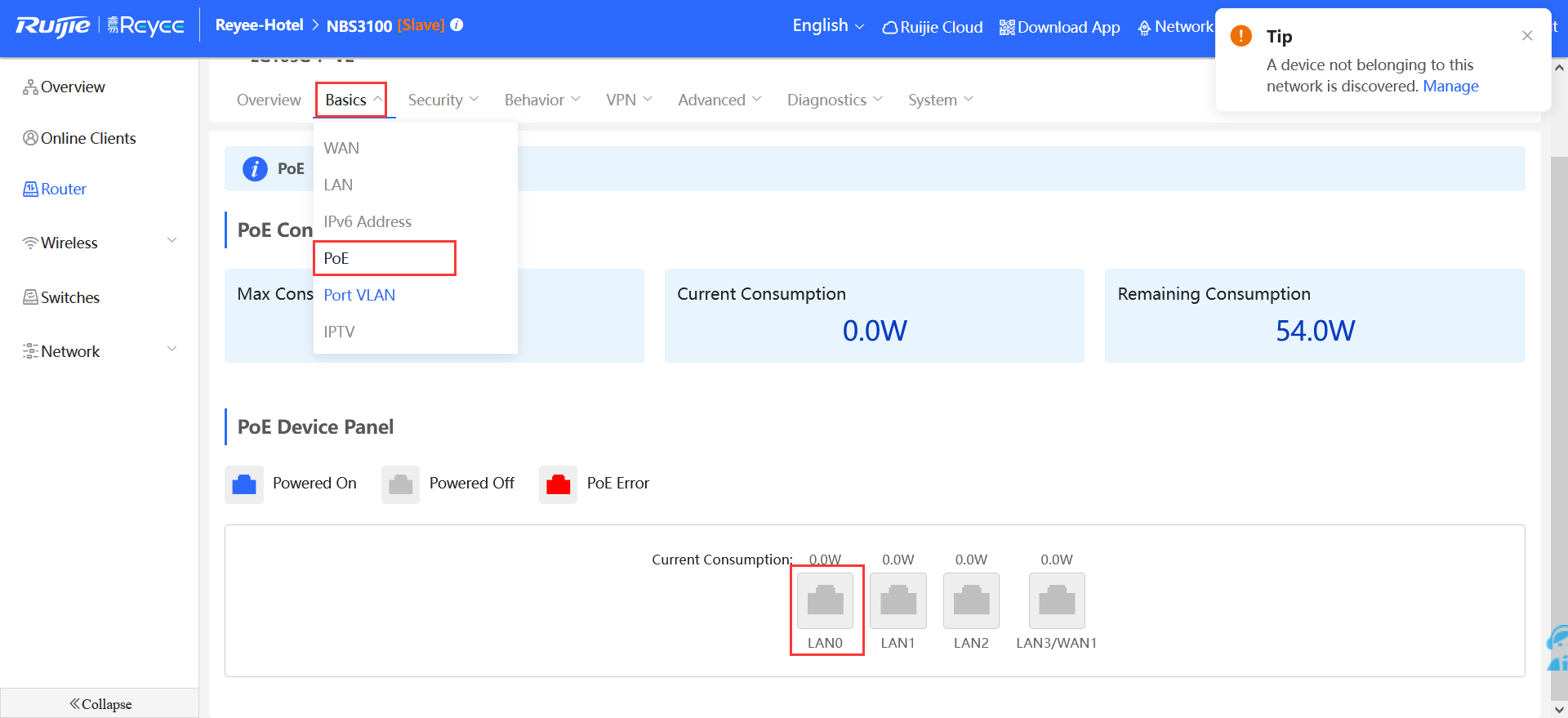Image resolution: width=1568 pixels, height=718 pixels.
Task: Select the LAN1 port icon
Action: click(x=898, y=601)
